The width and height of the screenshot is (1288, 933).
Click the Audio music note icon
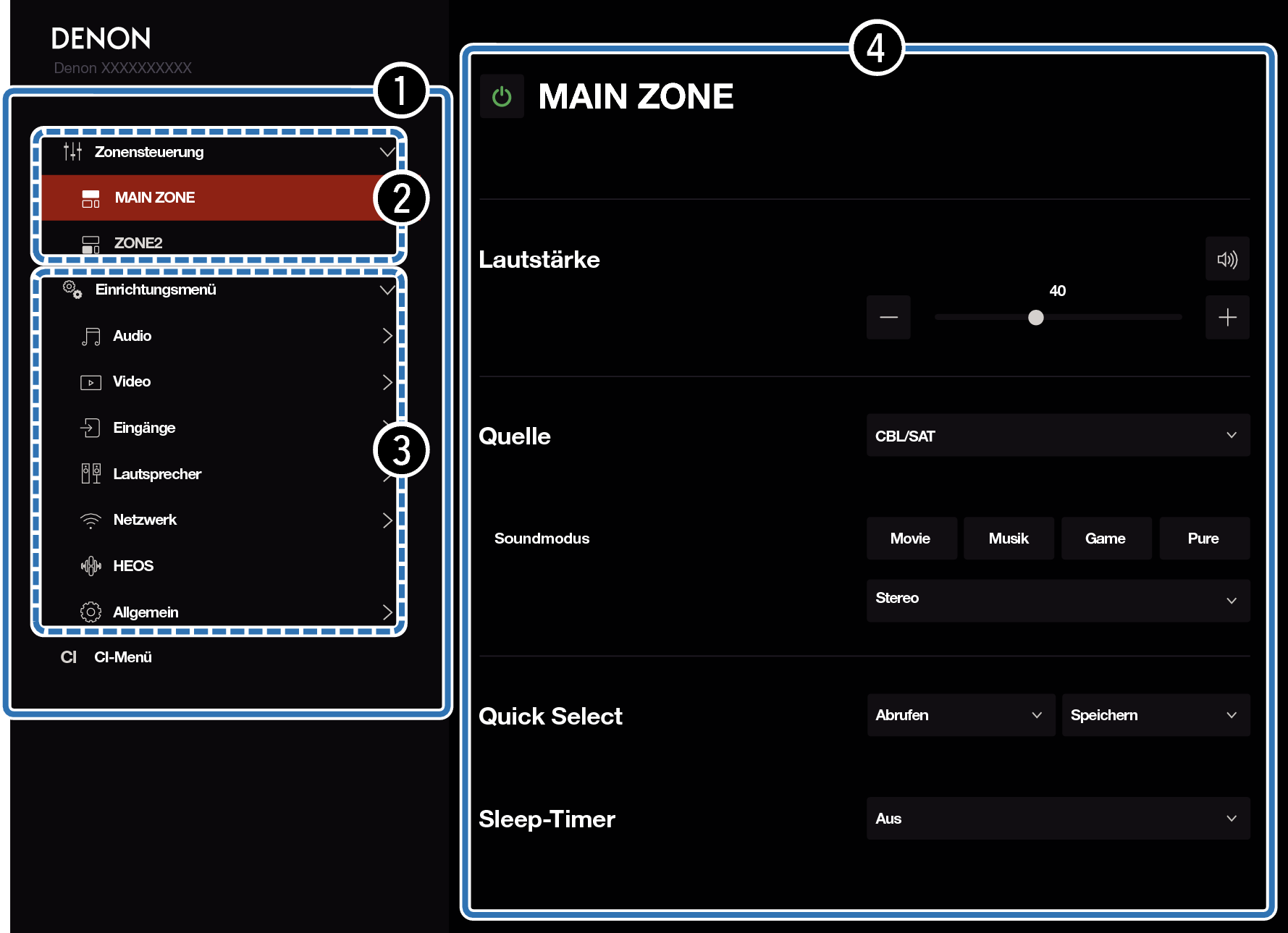pyautogui.click(x=91, y=337)
